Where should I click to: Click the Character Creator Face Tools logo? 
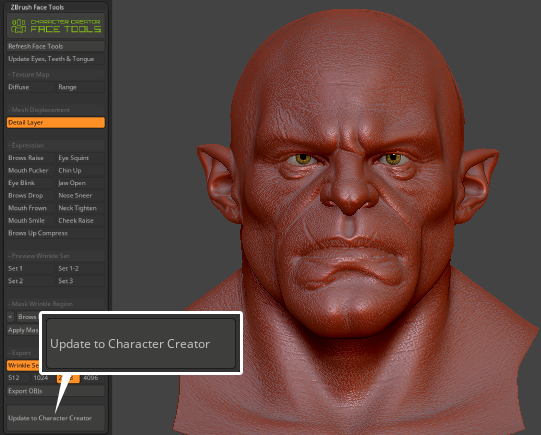click(56, 26)
